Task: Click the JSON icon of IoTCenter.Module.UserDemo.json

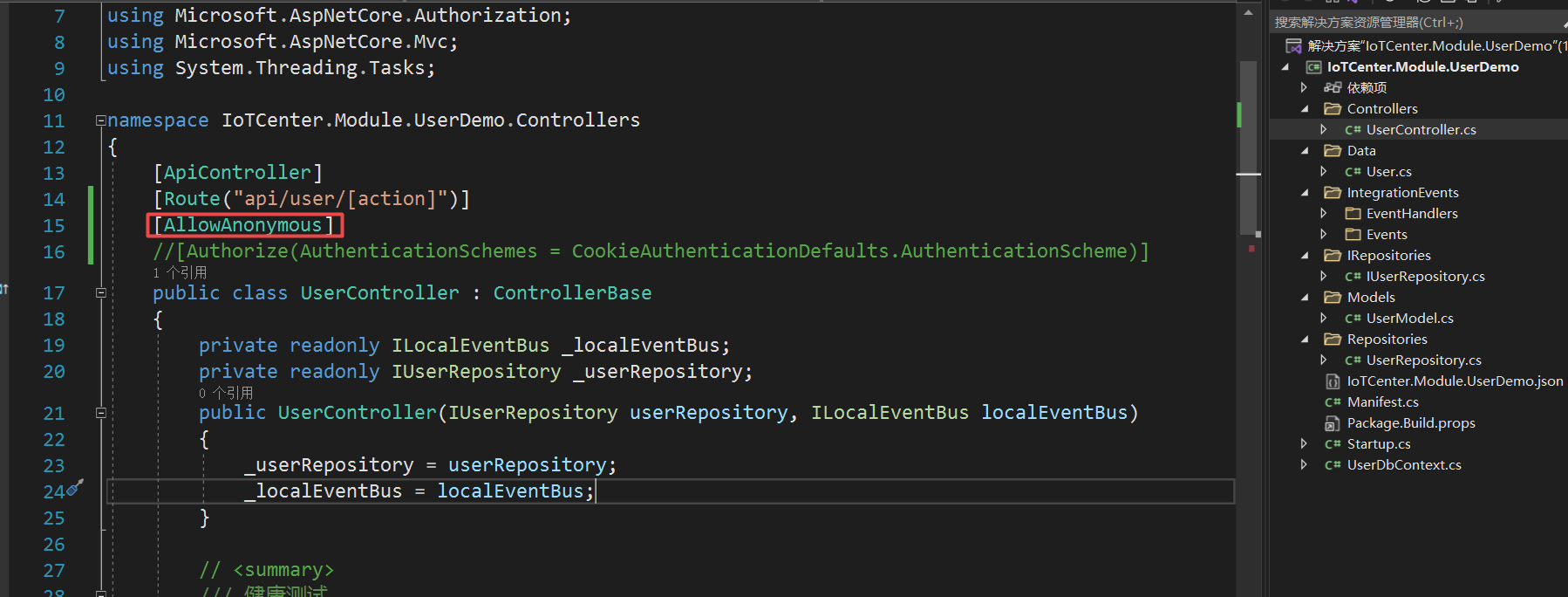Action: pyautogui.click(x=1332, y=381)
